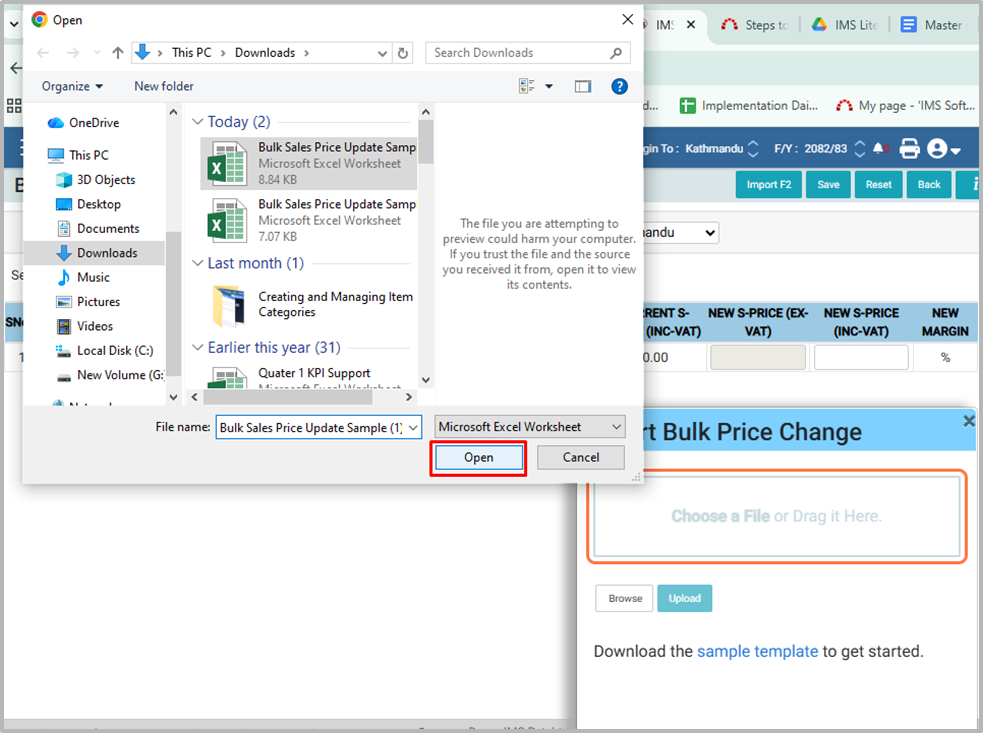Open the change view options dropdown
The image size is (983, 733).
549,87
